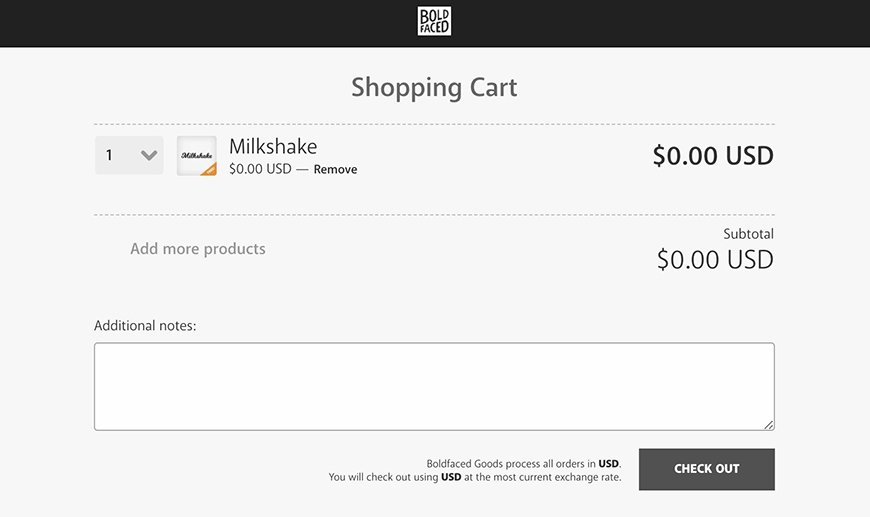870x517 pixels.
Task: Click the current exchange rate notice line
Action: pyautogui.click(x=475, y=478)
